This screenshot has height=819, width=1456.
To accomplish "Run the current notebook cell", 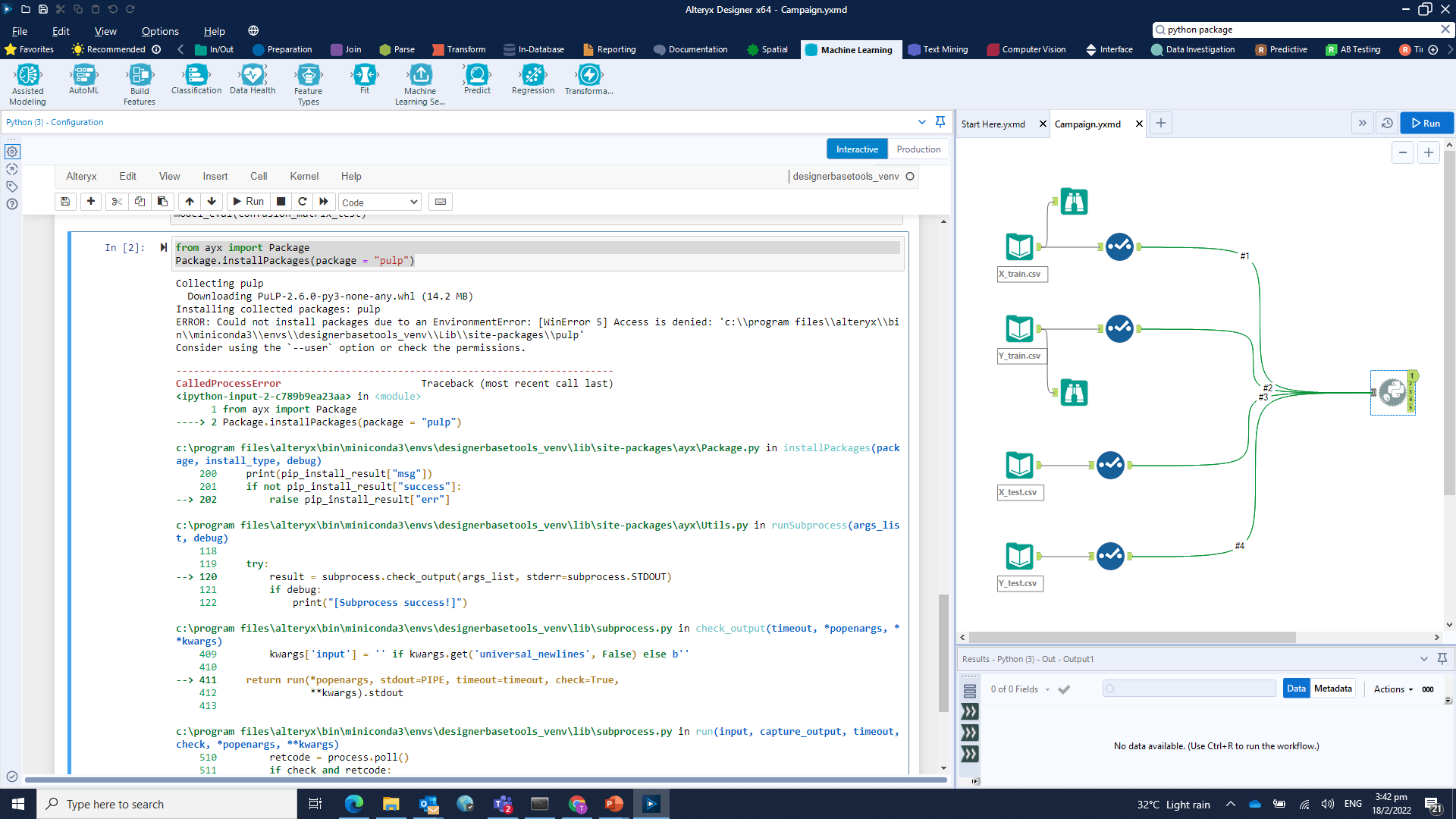I will click(248, 202).
